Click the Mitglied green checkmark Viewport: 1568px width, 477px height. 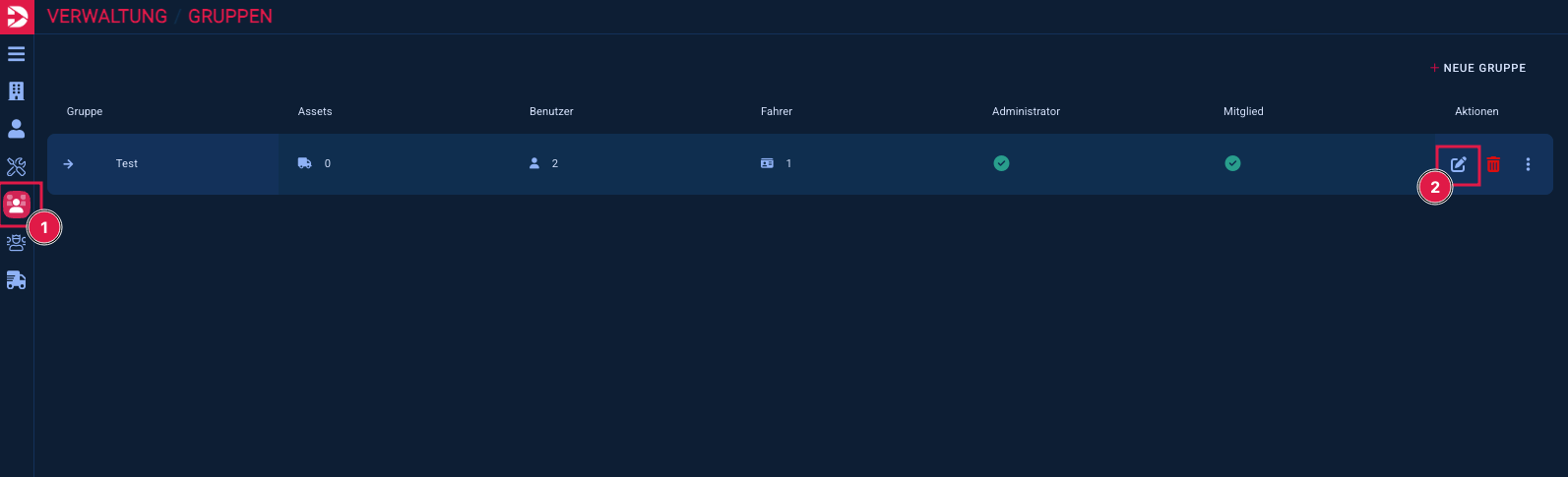1232,163
